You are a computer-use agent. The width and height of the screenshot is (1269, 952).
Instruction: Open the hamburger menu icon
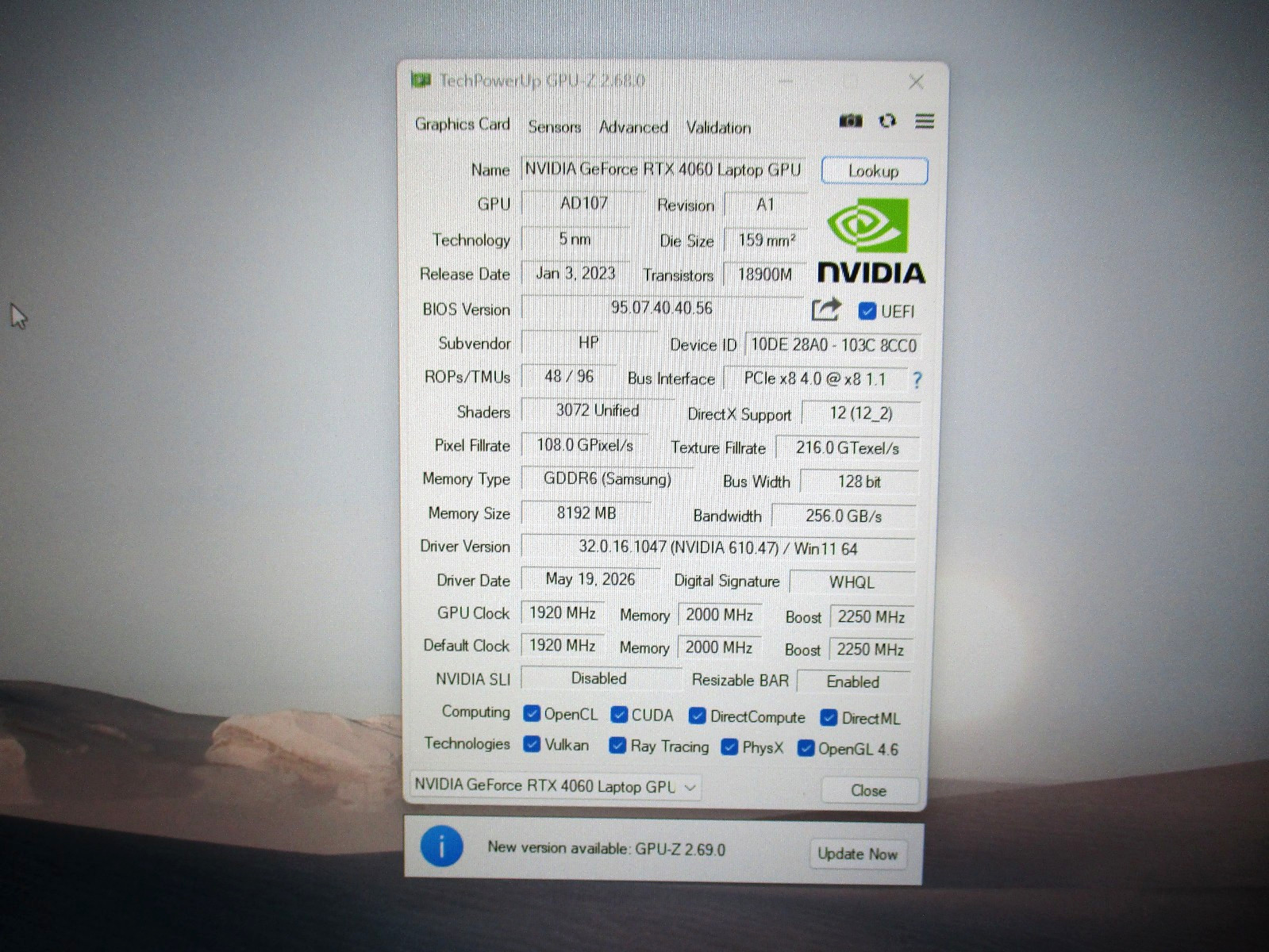tap(925, 121)
